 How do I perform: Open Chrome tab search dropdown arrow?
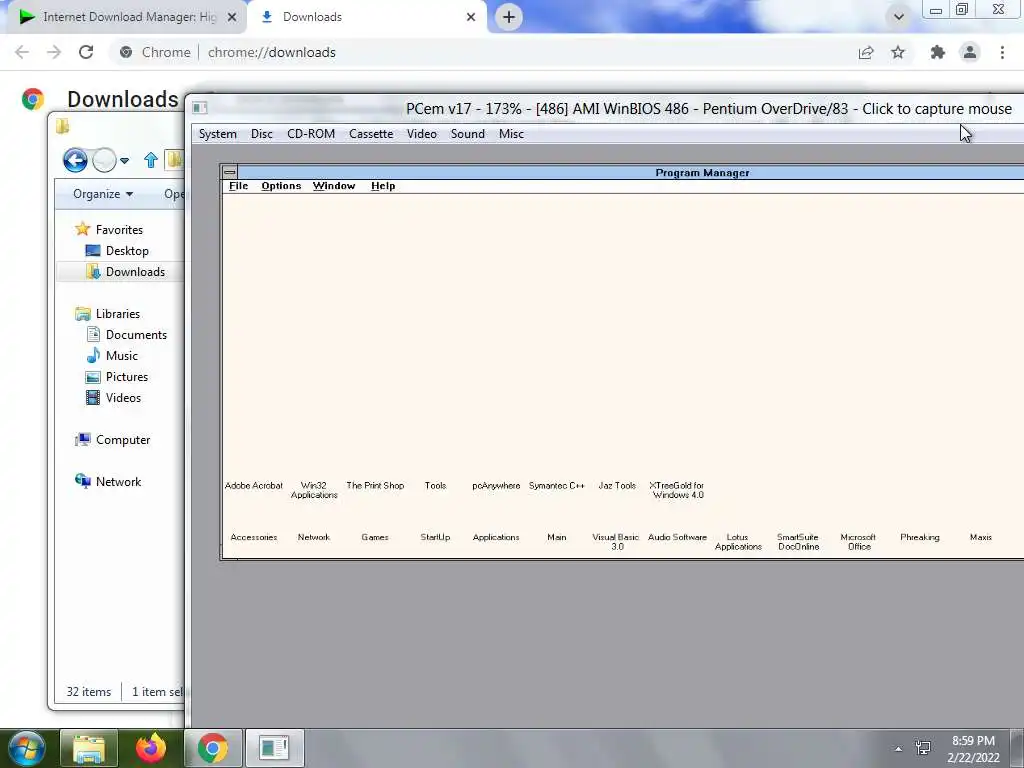pyautogui.click(x=899, y=17)
